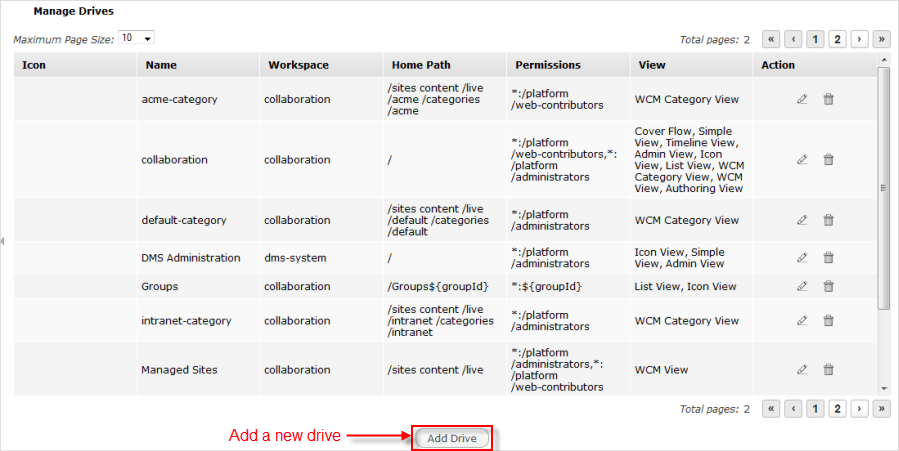Edit the default-category drive
899x451 pixels.
802,220
